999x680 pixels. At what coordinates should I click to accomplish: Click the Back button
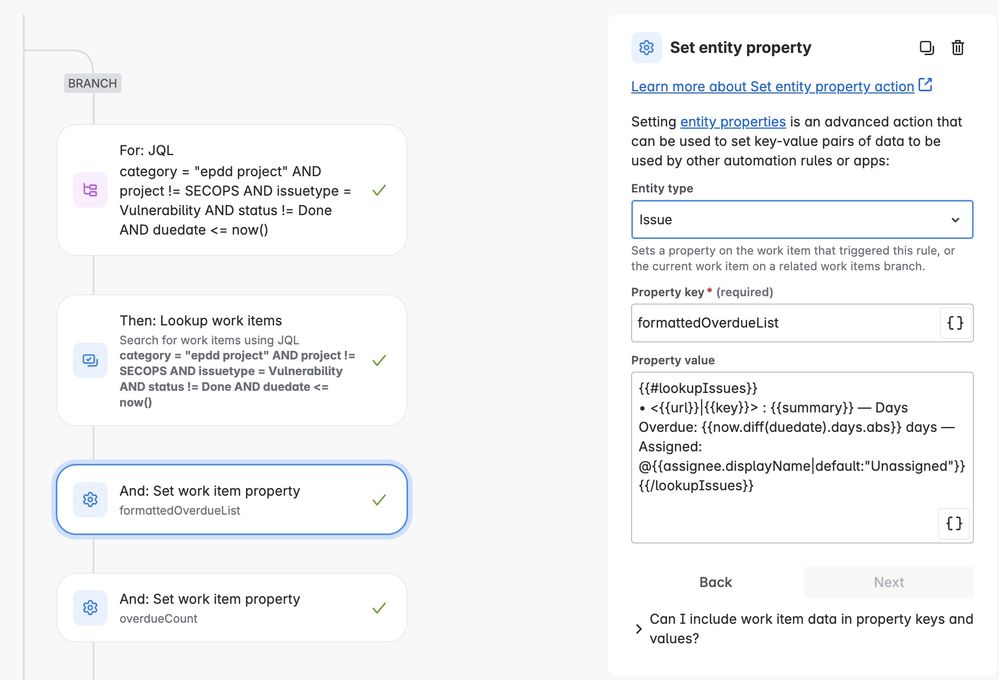coord(715,582)
